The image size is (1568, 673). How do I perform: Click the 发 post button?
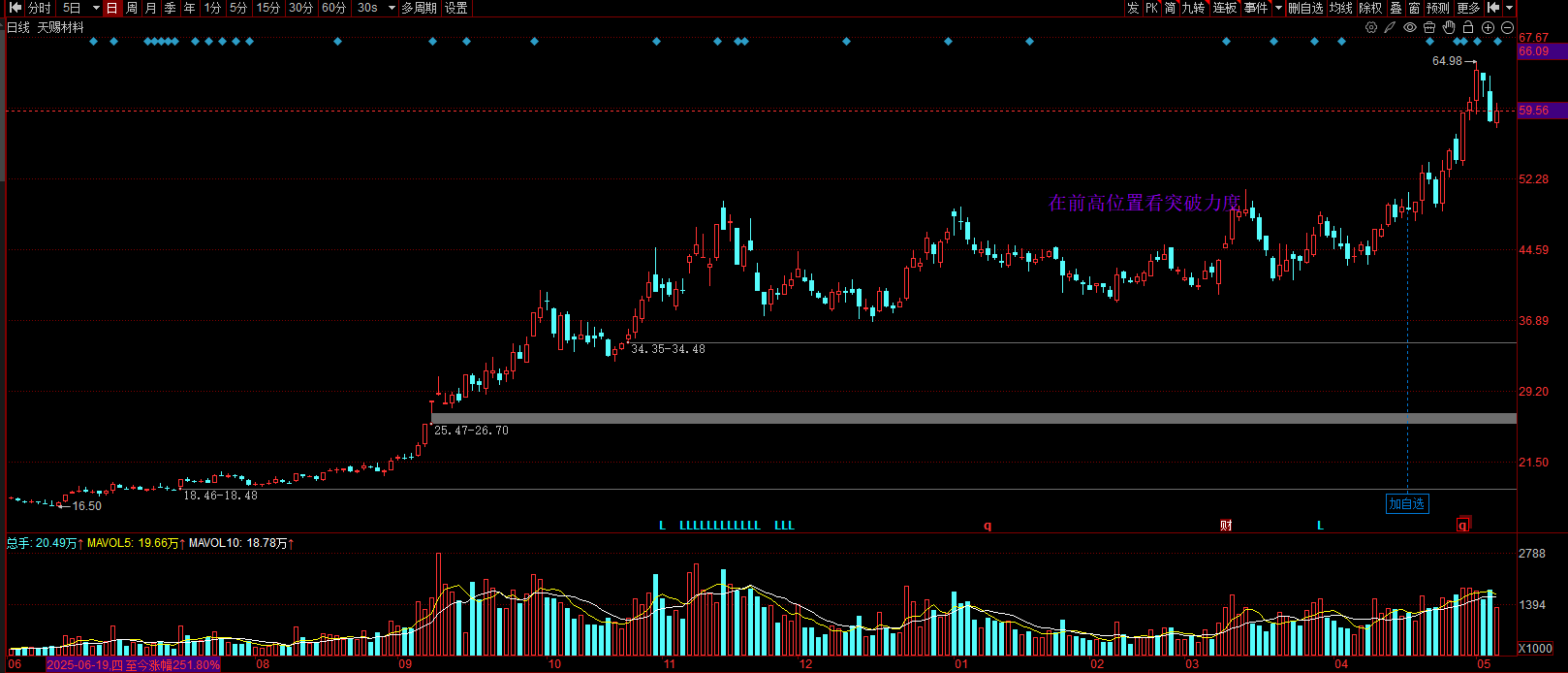1133,8
